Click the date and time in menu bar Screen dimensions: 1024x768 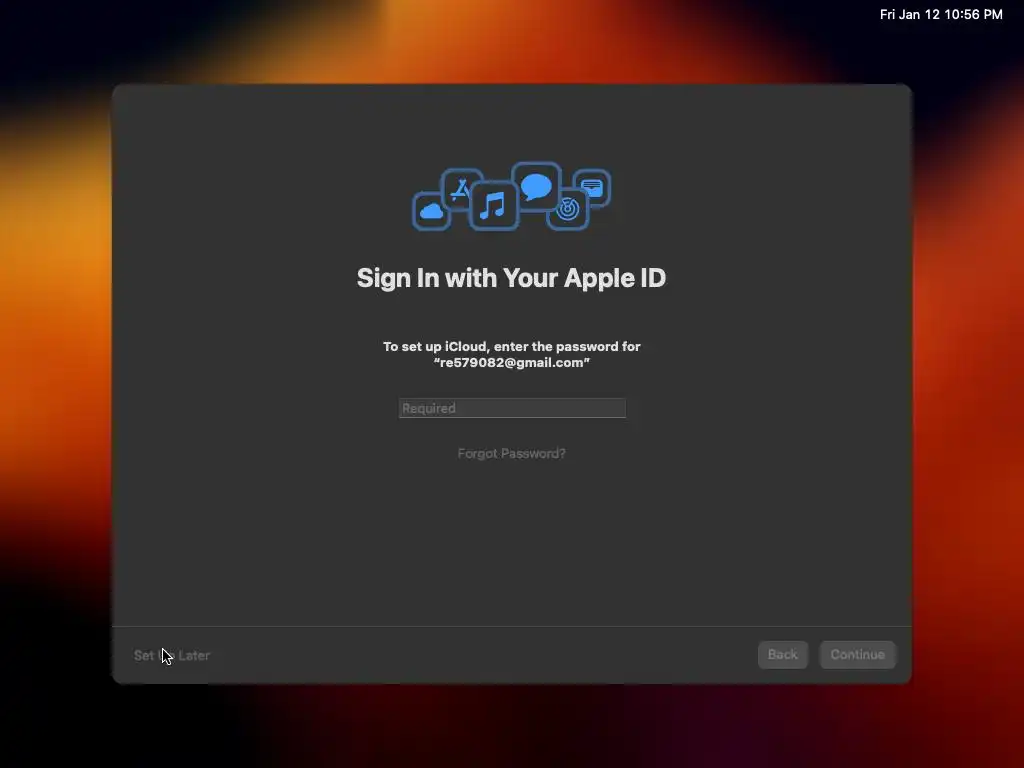click(x=940, y=14)
